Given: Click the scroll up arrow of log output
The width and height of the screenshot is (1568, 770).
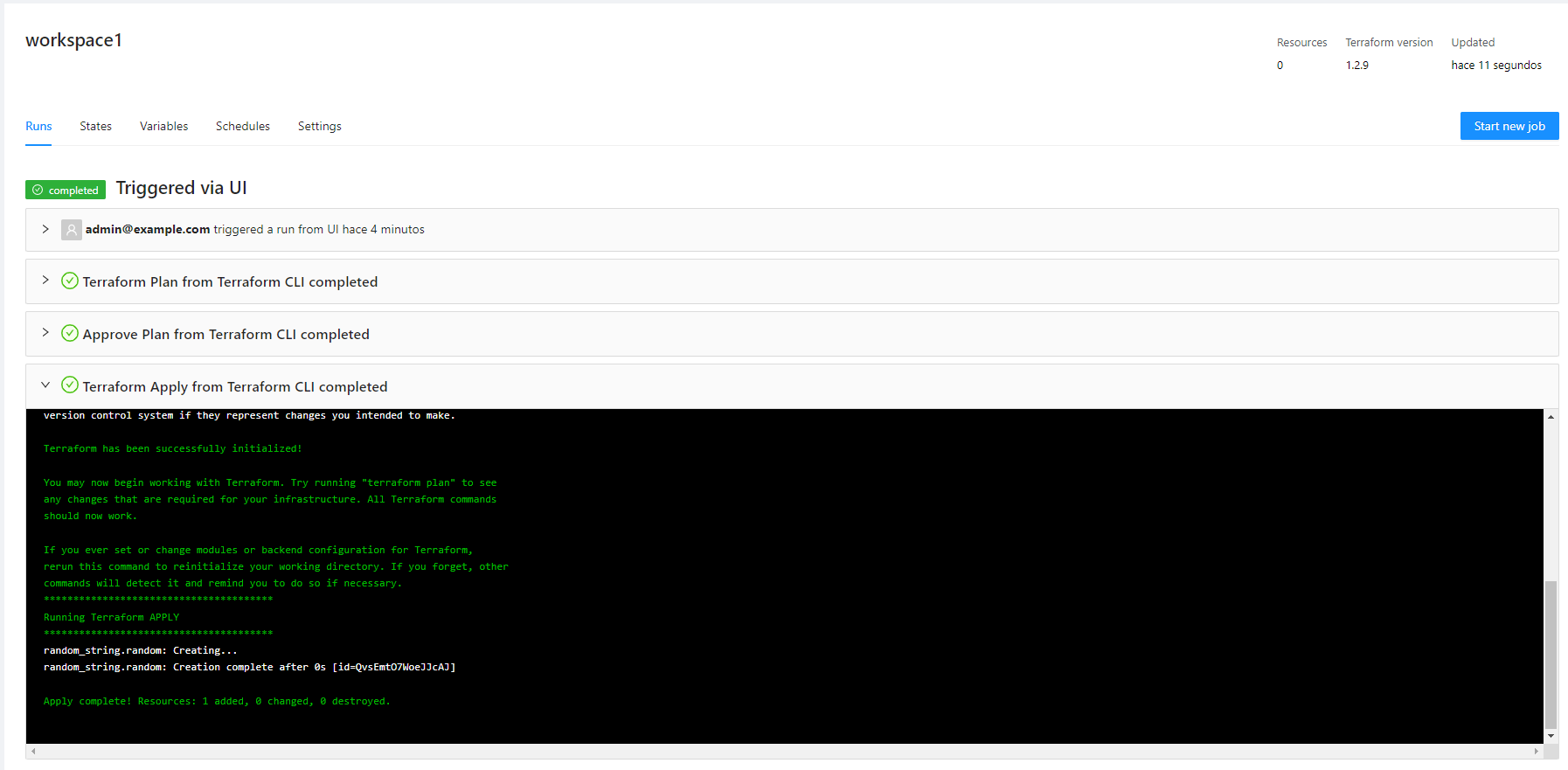Looking at the screenshot, I should click(x=1551, y=417).
